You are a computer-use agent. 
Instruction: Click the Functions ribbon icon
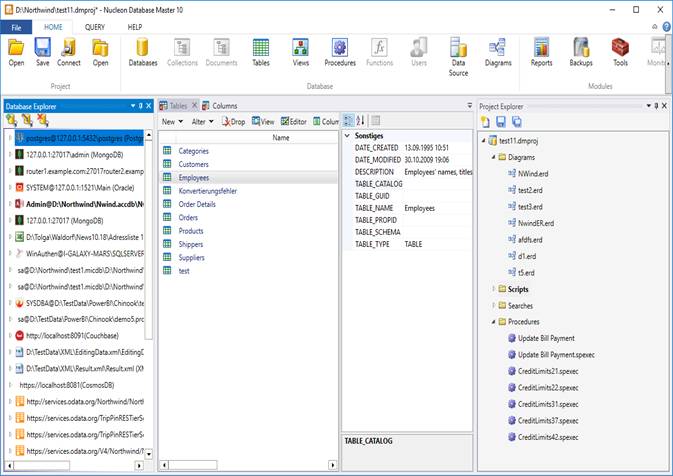[379, 52]
